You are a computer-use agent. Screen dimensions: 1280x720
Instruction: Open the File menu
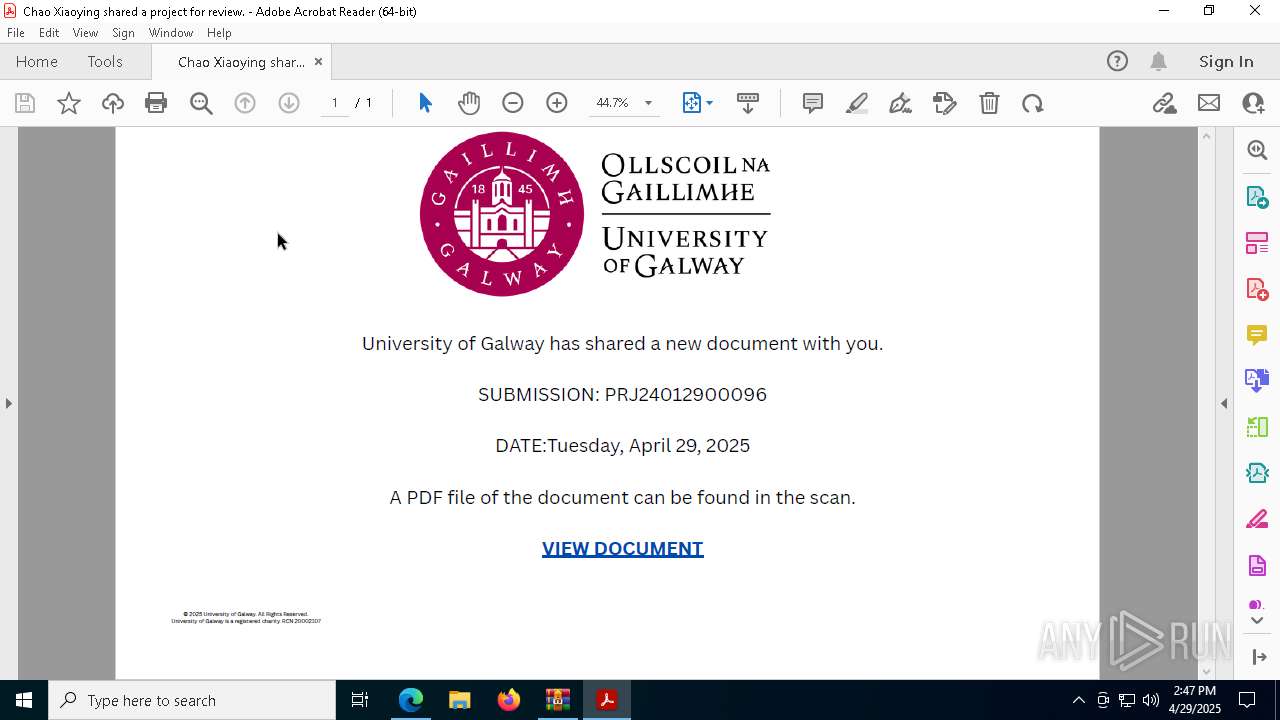16,32
